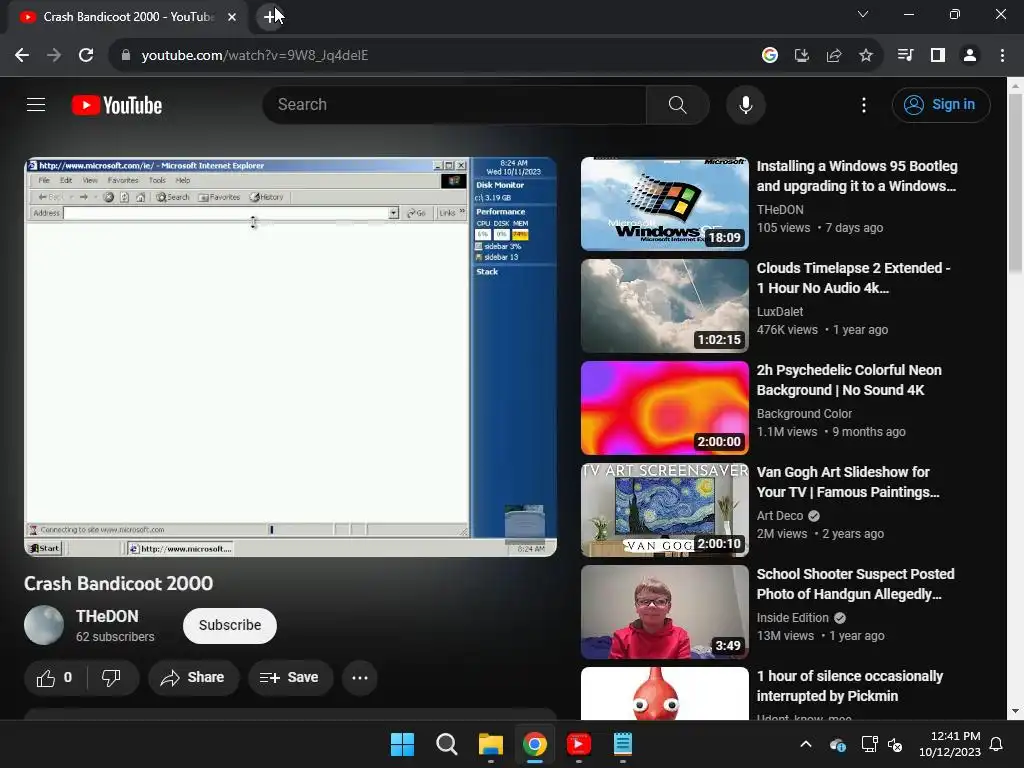
Task: Open the Windows 95 Bootleg video thumbnail
Action: [665, 204]
